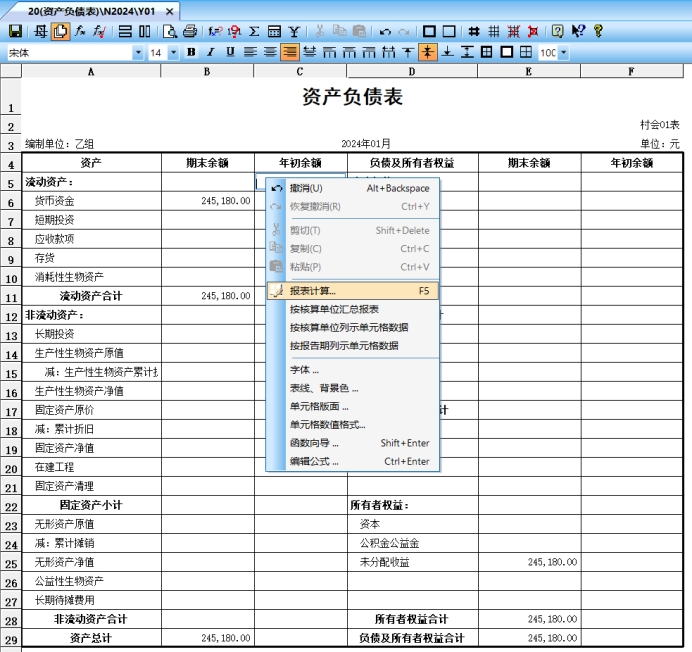The height and width of the screenshot is (652, 692).
Task: Click the filter funnel icon
Action: [x=293, y=32]
